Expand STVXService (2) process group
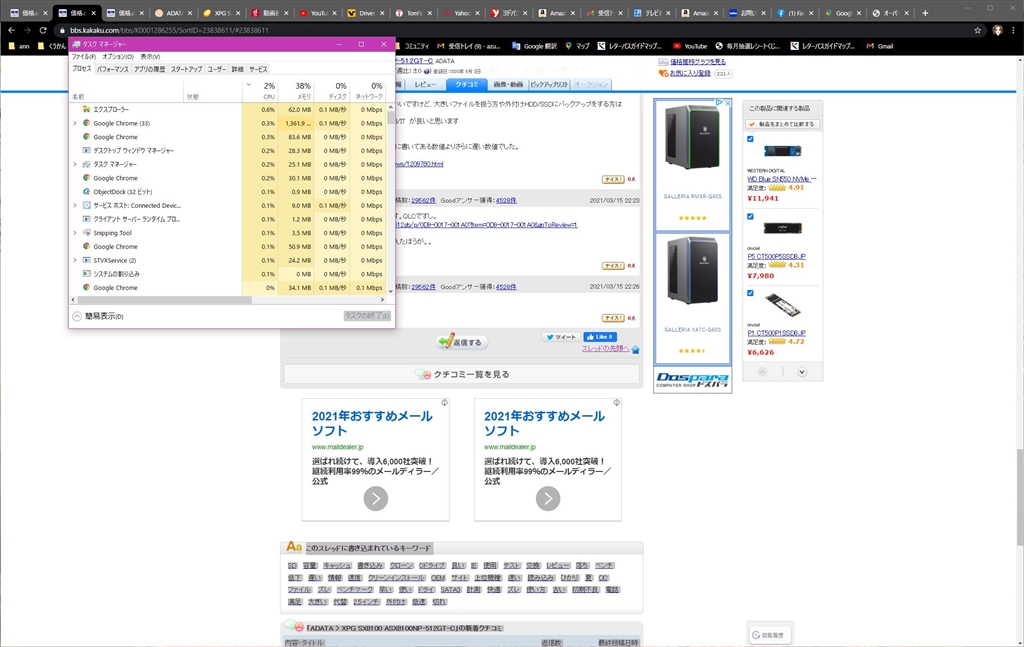 coord(74,260)
